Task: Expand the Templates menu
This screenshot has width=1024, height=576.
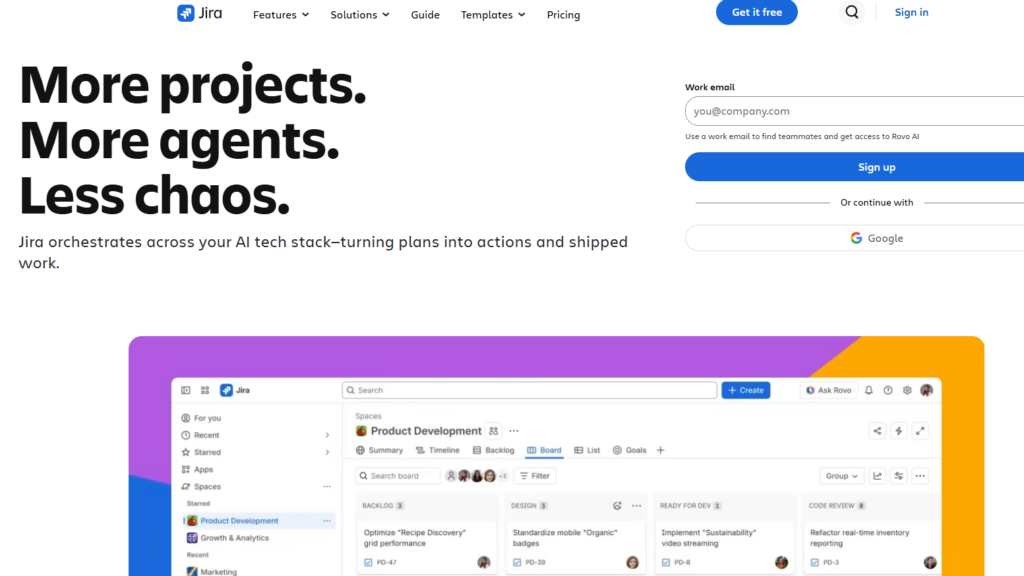Action: (493, 14)
